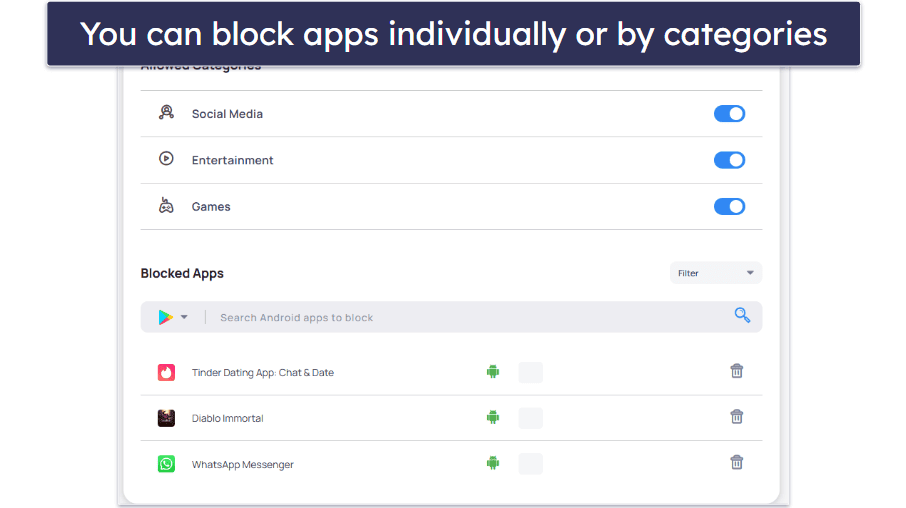Toggle the Social Media category switch
Image resolution: width=906 pixels, height=508 pixels.
pos(729,114)
